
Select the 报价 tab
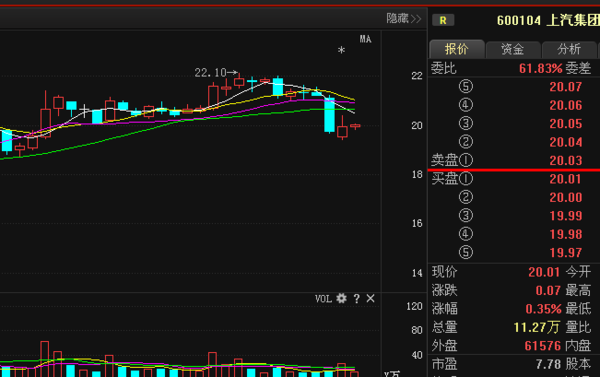[456, 49]
